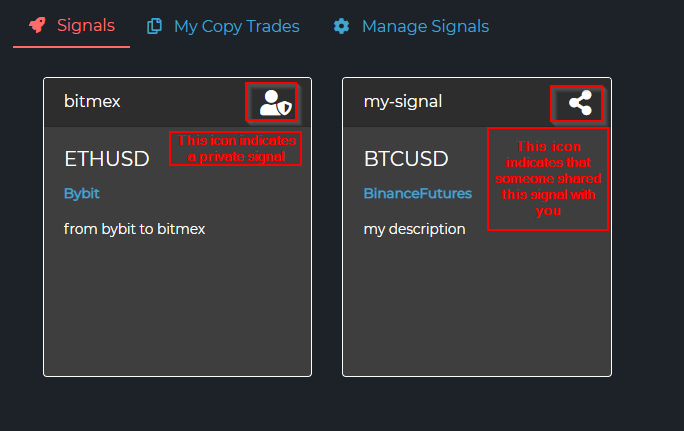Image resolution: width=684 pixels, height=431 pixels.
Task: Click empty body area of my-signal card
Action: click(476, 310)
